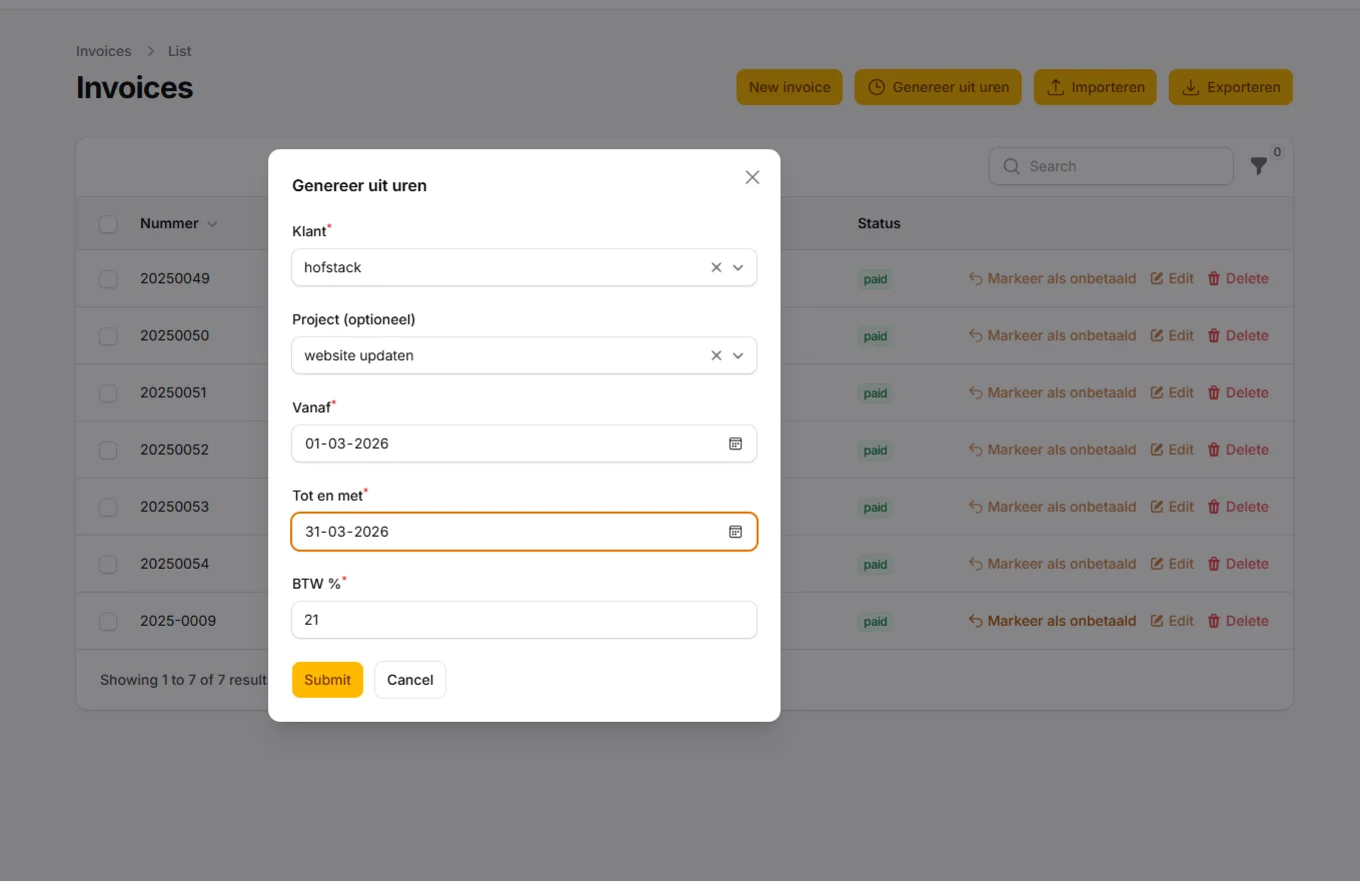1360x881 pixels.
Task: Click the table filter funnel icon
Action: click(1259, 167)
